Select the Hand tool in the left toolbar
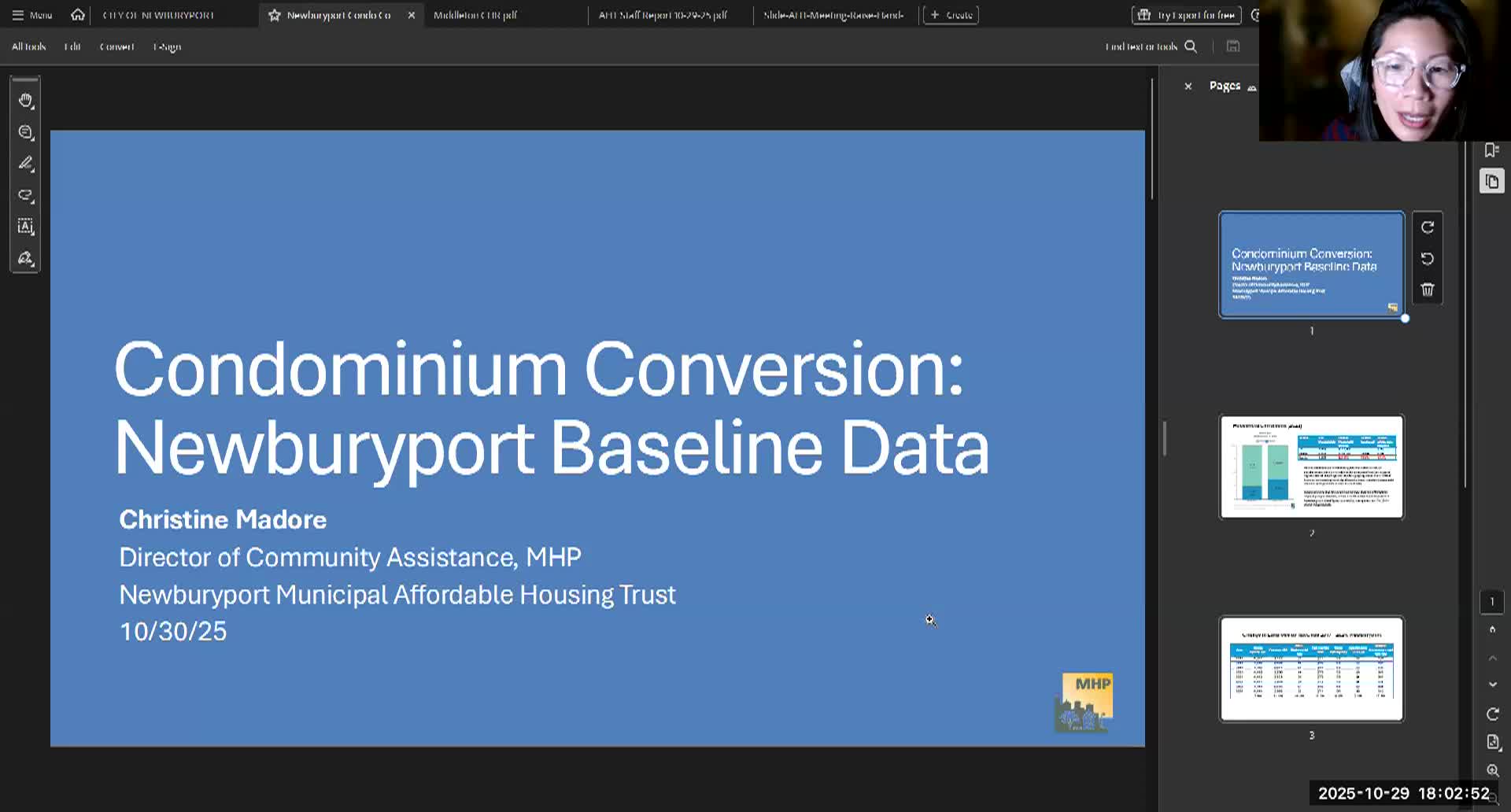 coord(26,101)
